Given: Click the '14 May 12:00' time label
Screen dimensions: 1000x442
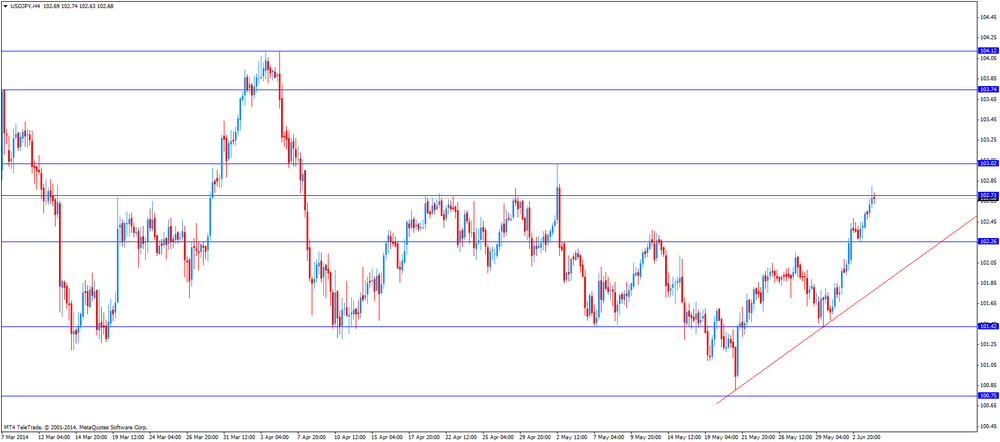Looking at the screenshot, I should click(683, 438).
